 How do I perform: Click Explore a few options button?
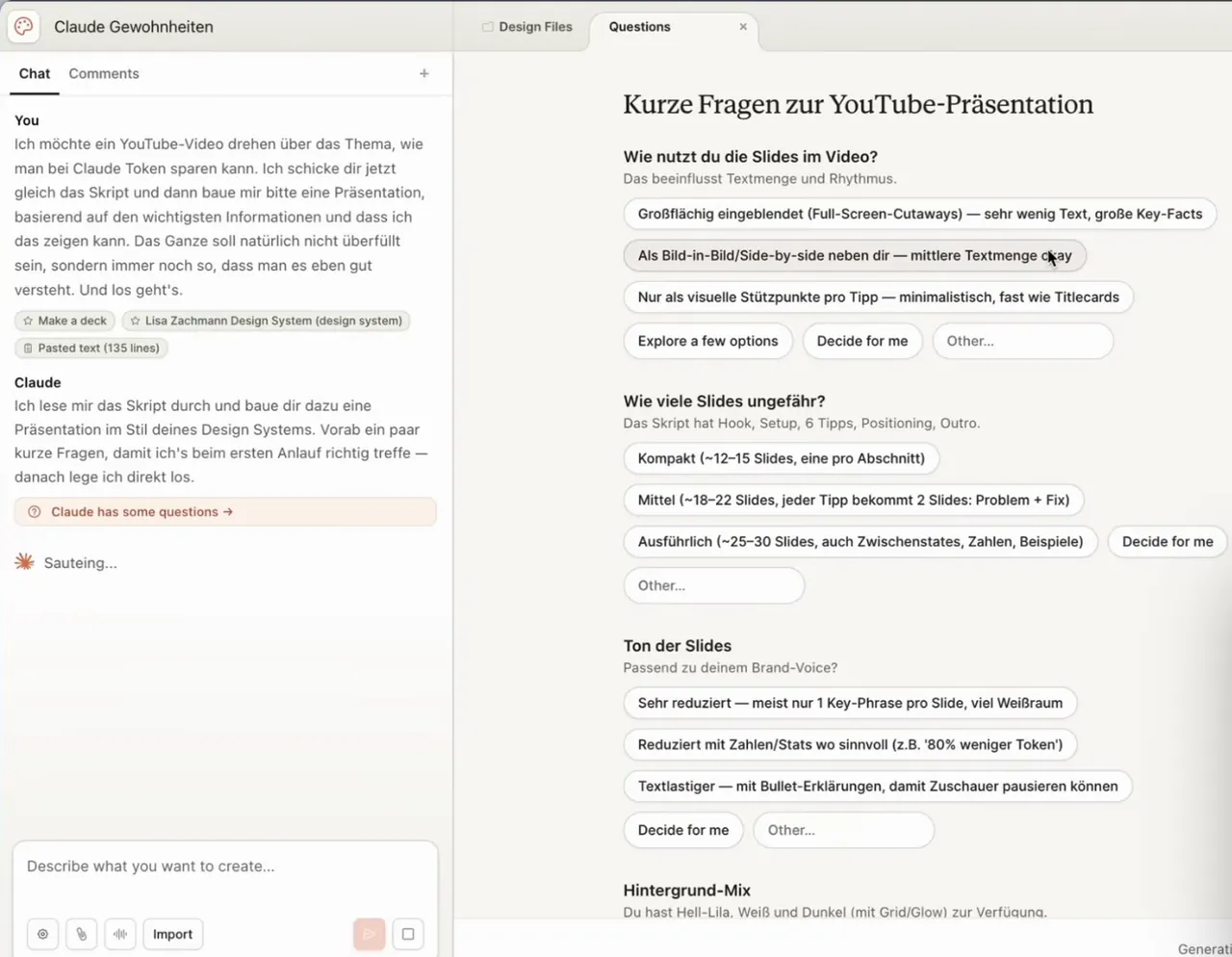pos(708,341)
